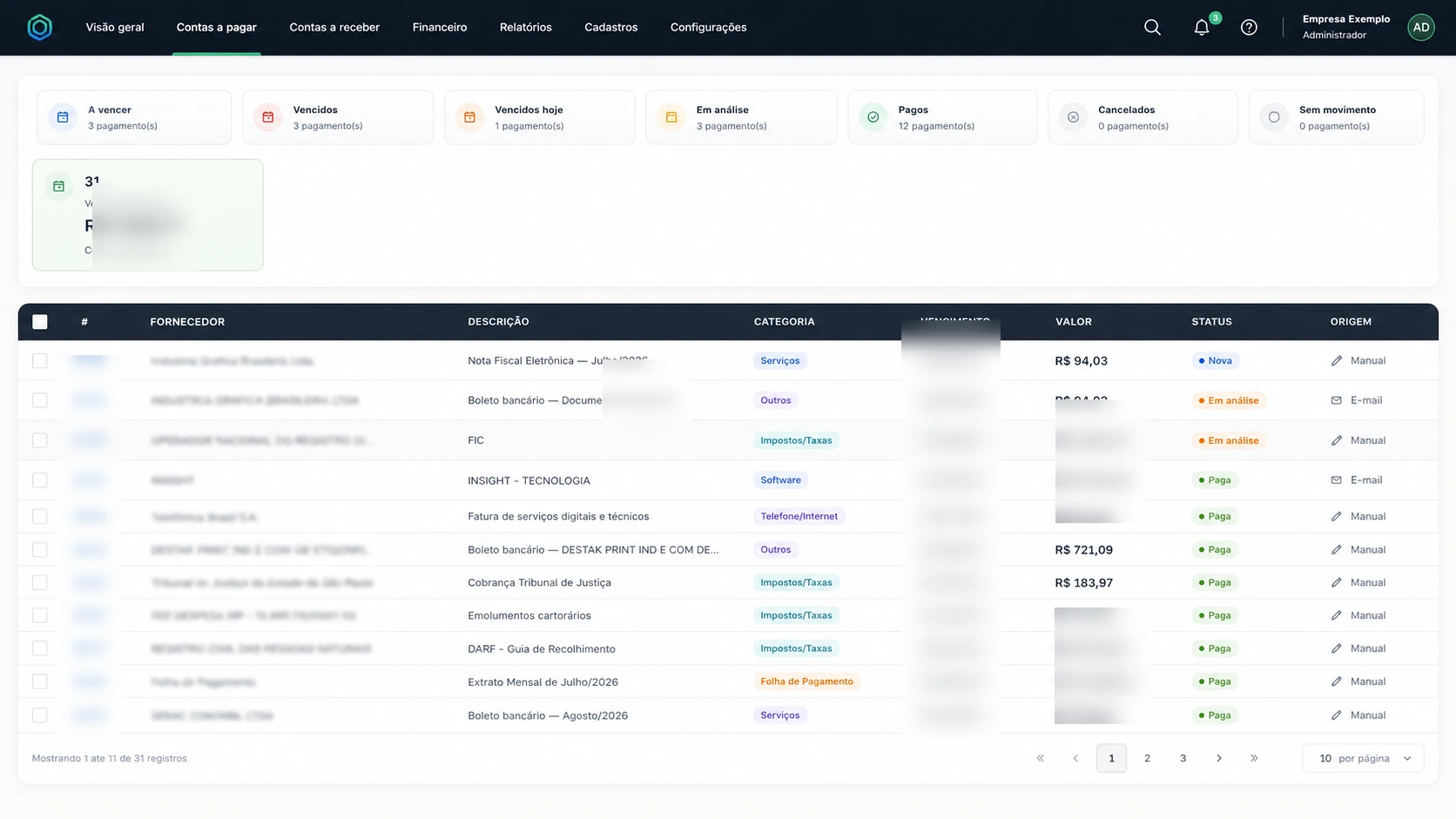Open the 10 por página dropdown

[x=1363, y=758]
